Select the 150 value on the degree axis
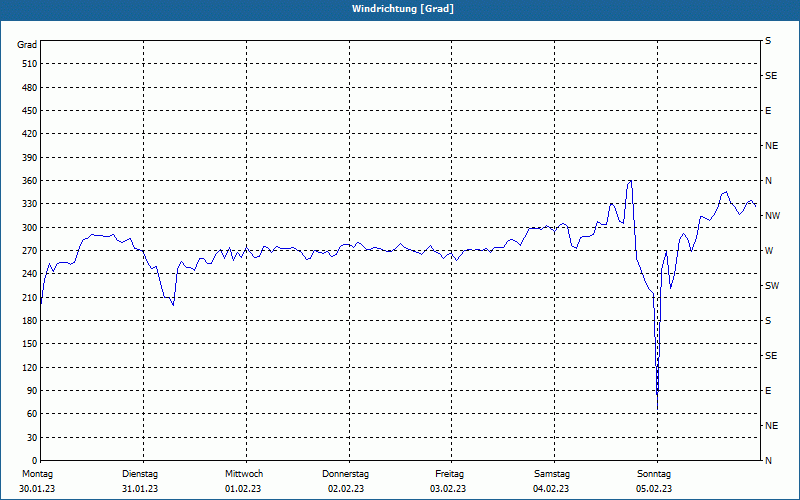Screen dimensions: 800x500 pos(30,344)
